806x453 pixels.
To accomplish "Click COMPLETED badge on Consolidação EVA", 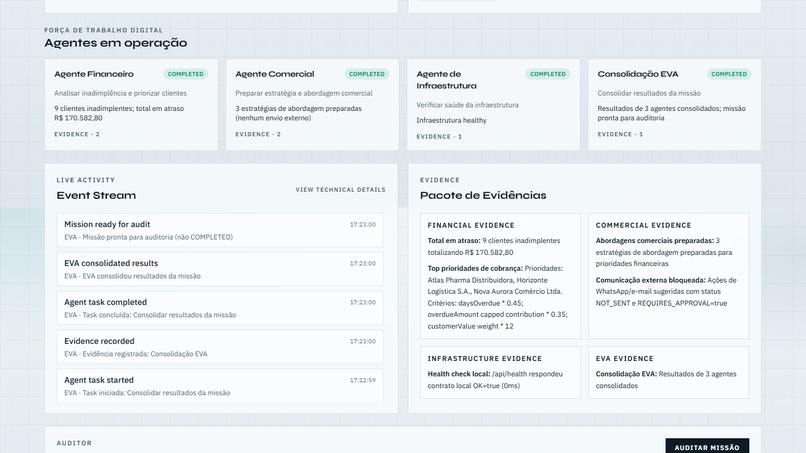I will [729, 74].
